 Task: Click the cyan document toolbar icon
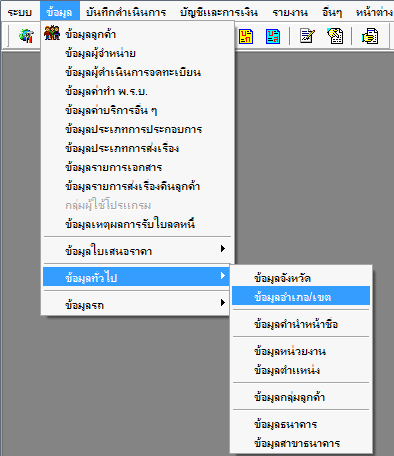pos(273,36)
